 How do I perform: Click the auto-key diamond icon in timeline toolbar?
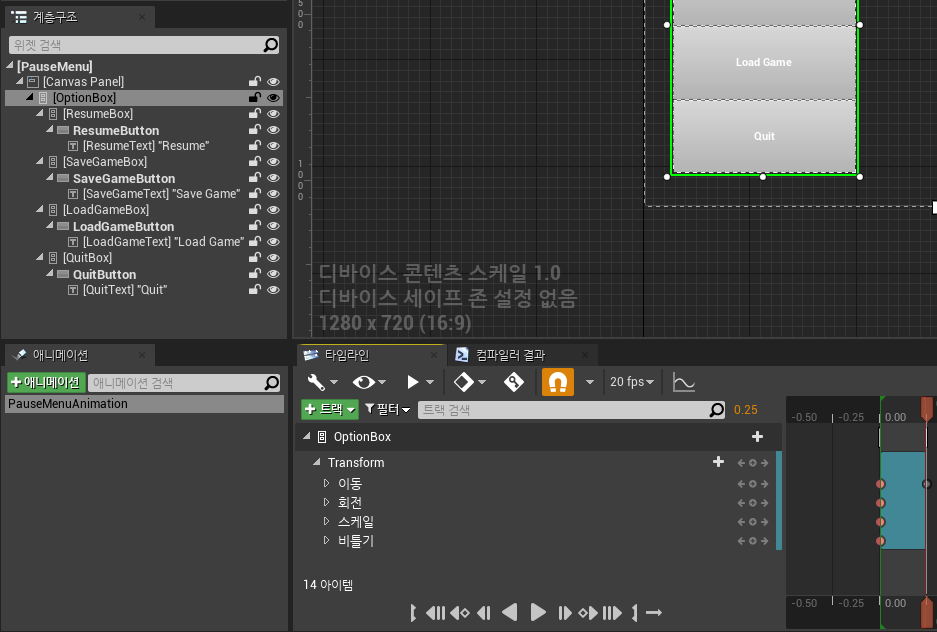pyautogui.click(x=514, y=382)
